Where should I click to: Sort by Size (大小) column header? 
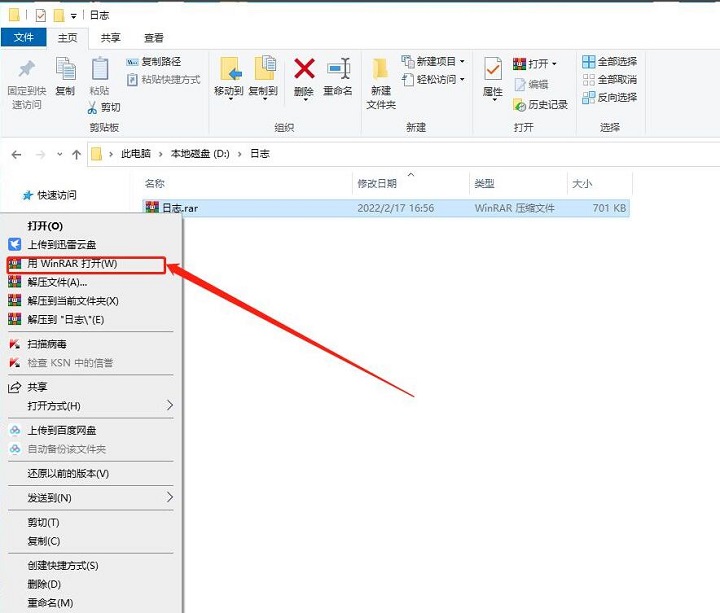[x=600, y=184]
